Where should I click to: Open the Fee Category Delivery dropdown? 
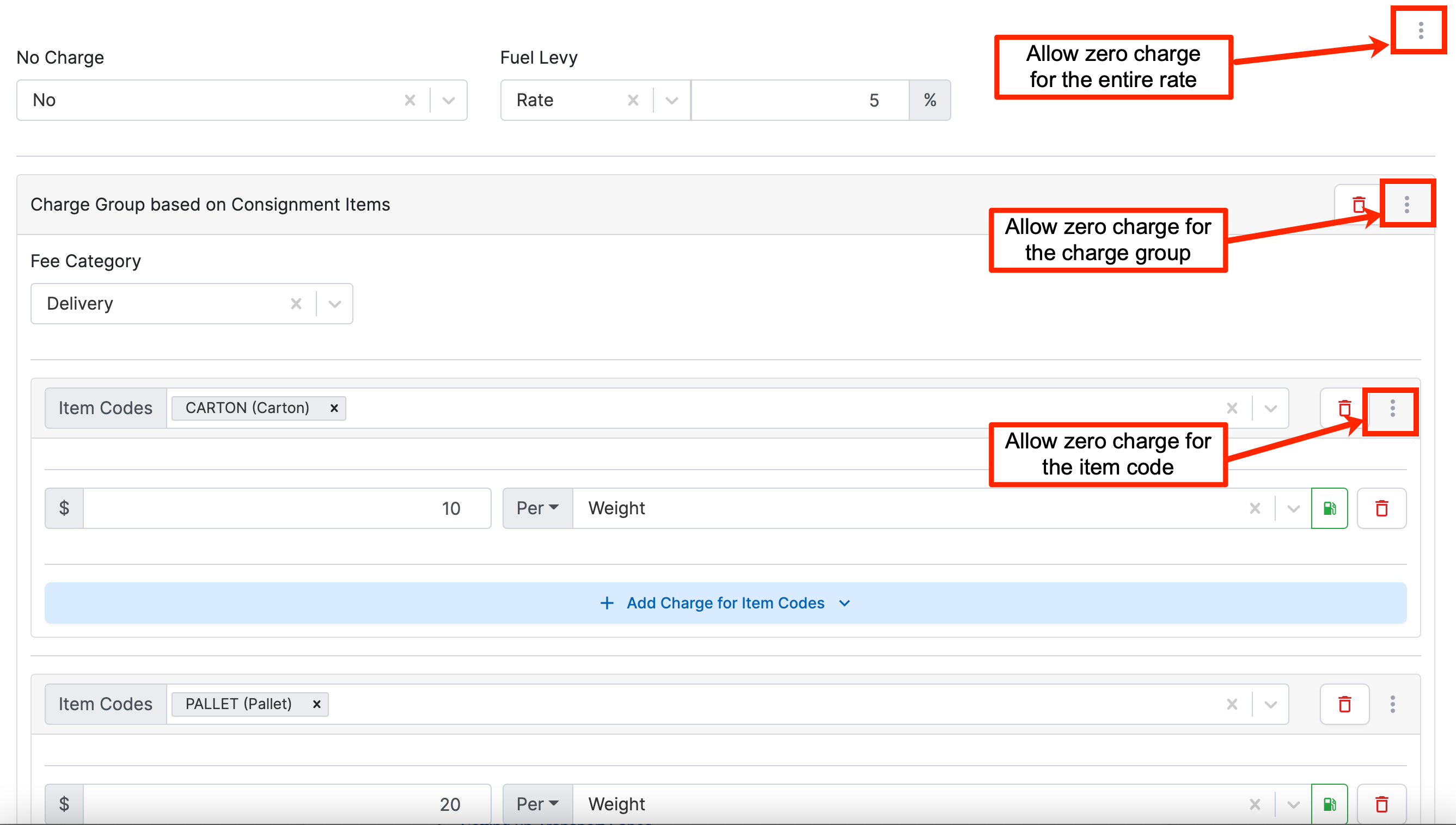tap(335, 304)
